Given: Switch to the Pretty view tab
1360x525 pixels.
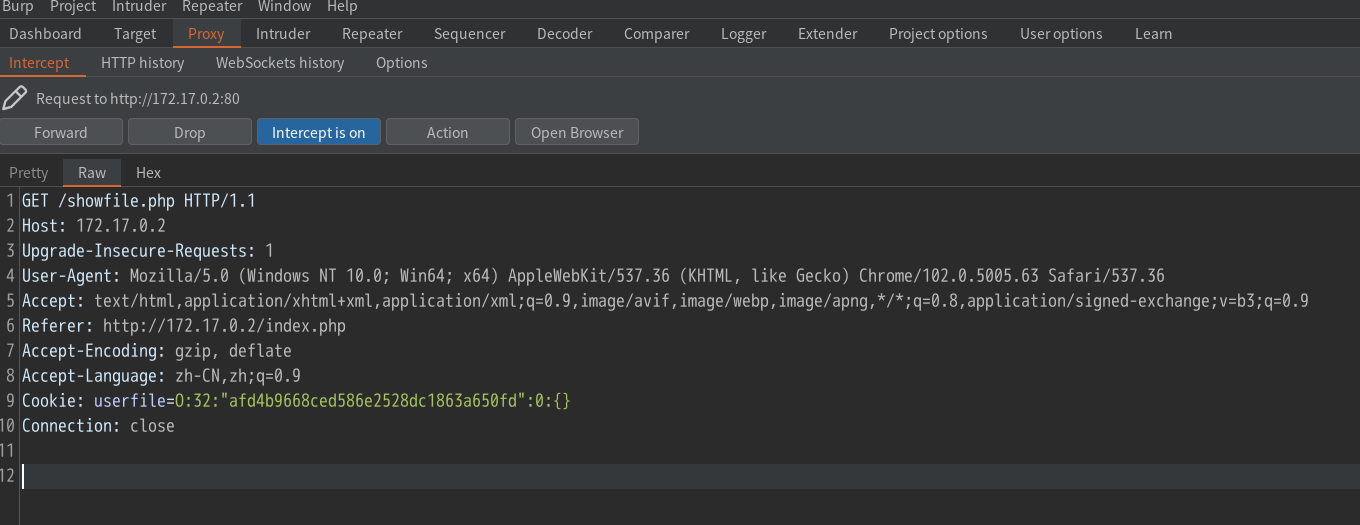Looking at the screenshot, I should (29, 173).
